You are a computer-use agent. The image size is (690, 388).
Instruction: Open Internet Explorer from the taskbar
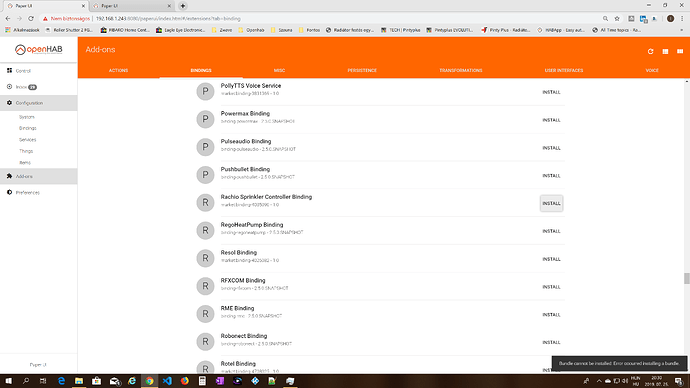click(132, 381)
